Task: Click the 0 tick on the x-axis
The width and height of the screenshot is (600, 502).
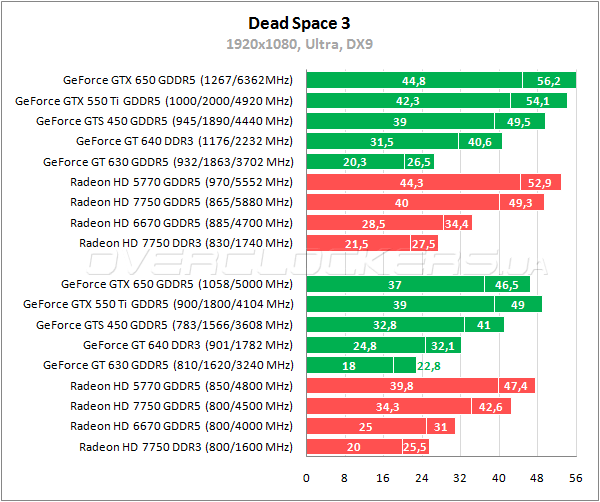Action: pyautogui.click(x=306, y=477)
